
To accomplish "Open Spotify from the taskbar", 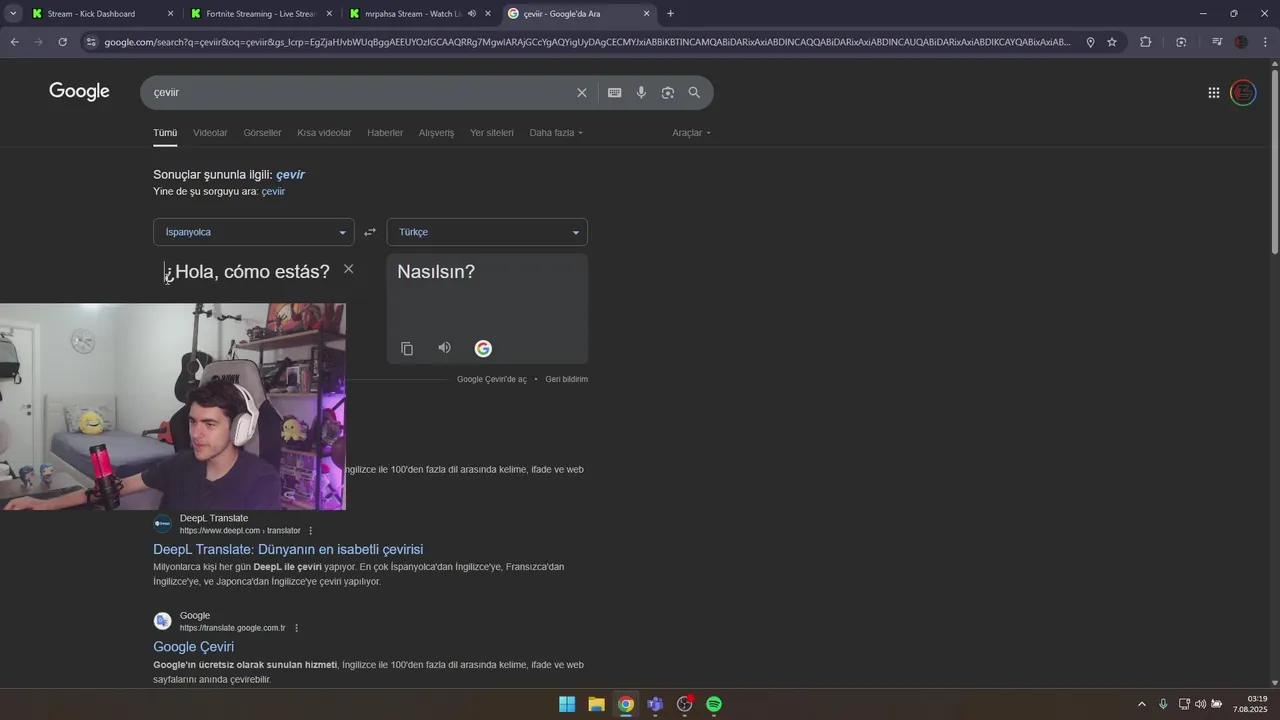I will tap(714, 704).
